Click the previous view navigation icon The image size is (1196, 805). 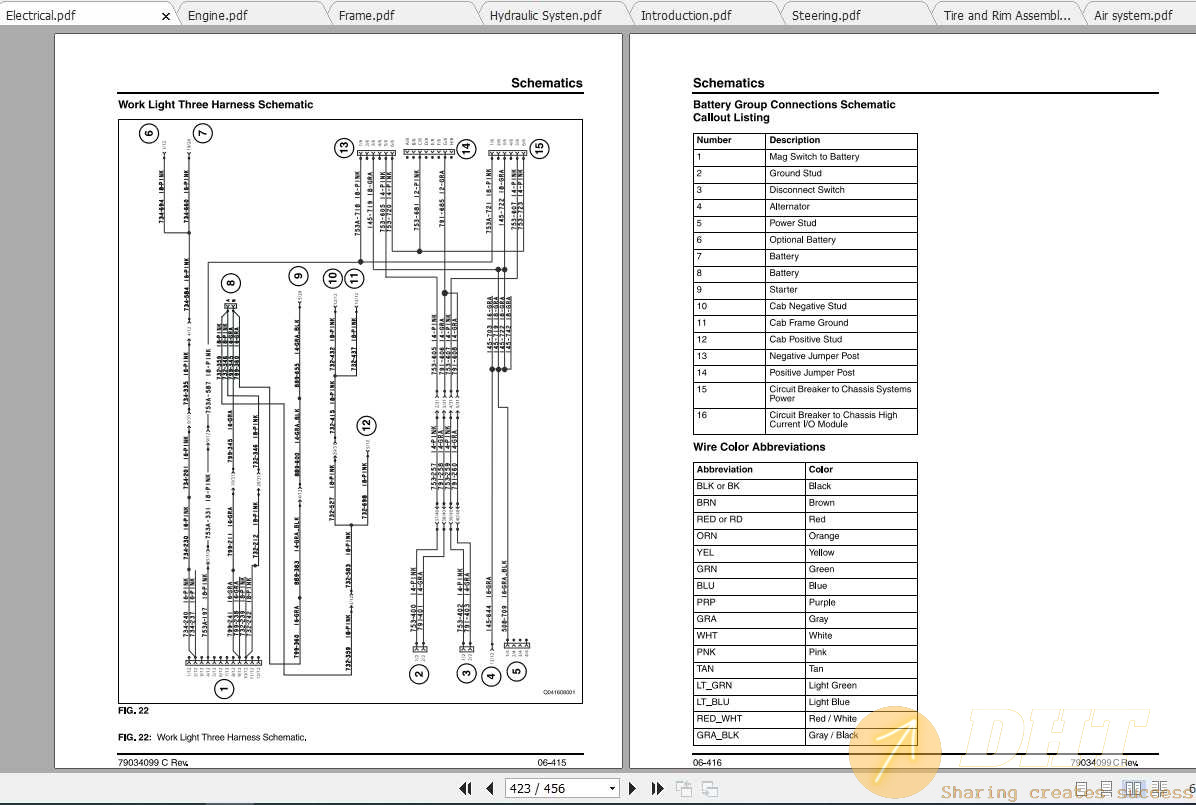coord(683,788)
